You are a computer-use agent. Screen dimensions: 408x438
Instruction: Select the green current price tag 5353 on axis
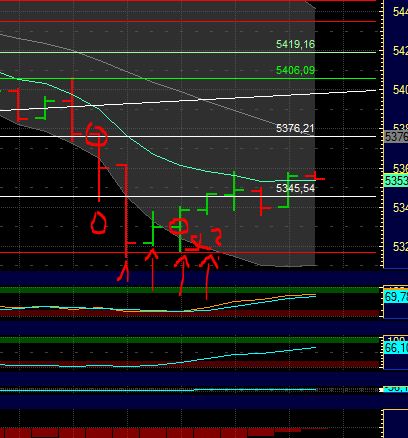pyautogui.click(x=396, y=180)
